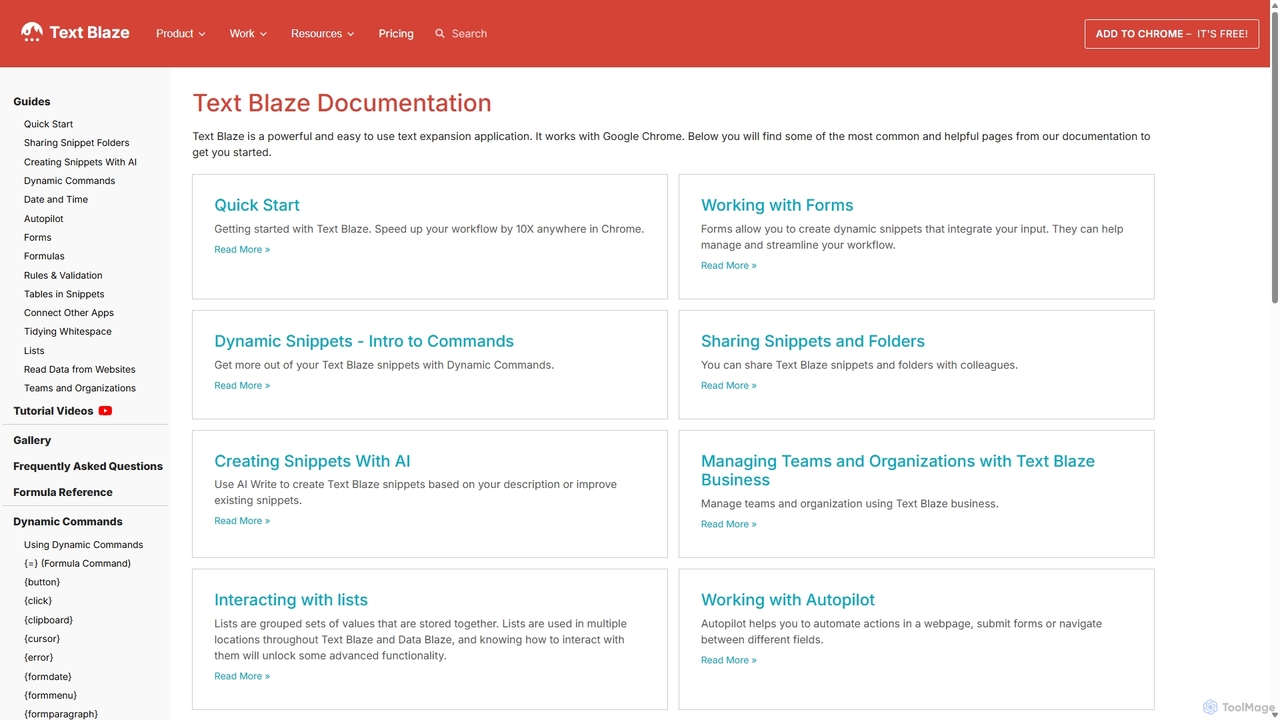Open the Formulas guide link
This screenshot has height=720, width=1280.
click(x=44, y=256)
